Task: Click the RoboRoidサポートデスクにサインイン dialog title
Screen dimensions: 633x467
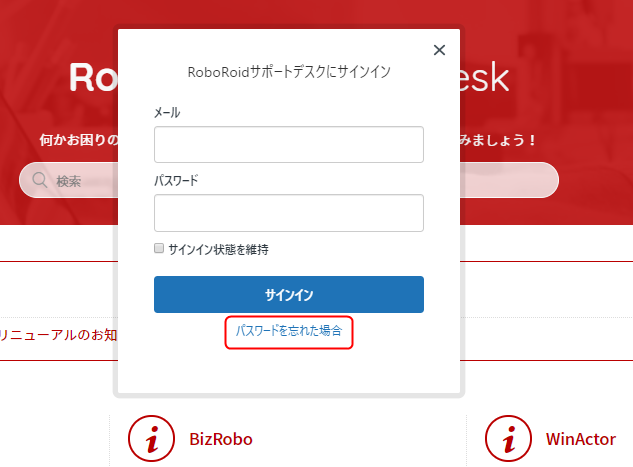Action: point(289,72)
